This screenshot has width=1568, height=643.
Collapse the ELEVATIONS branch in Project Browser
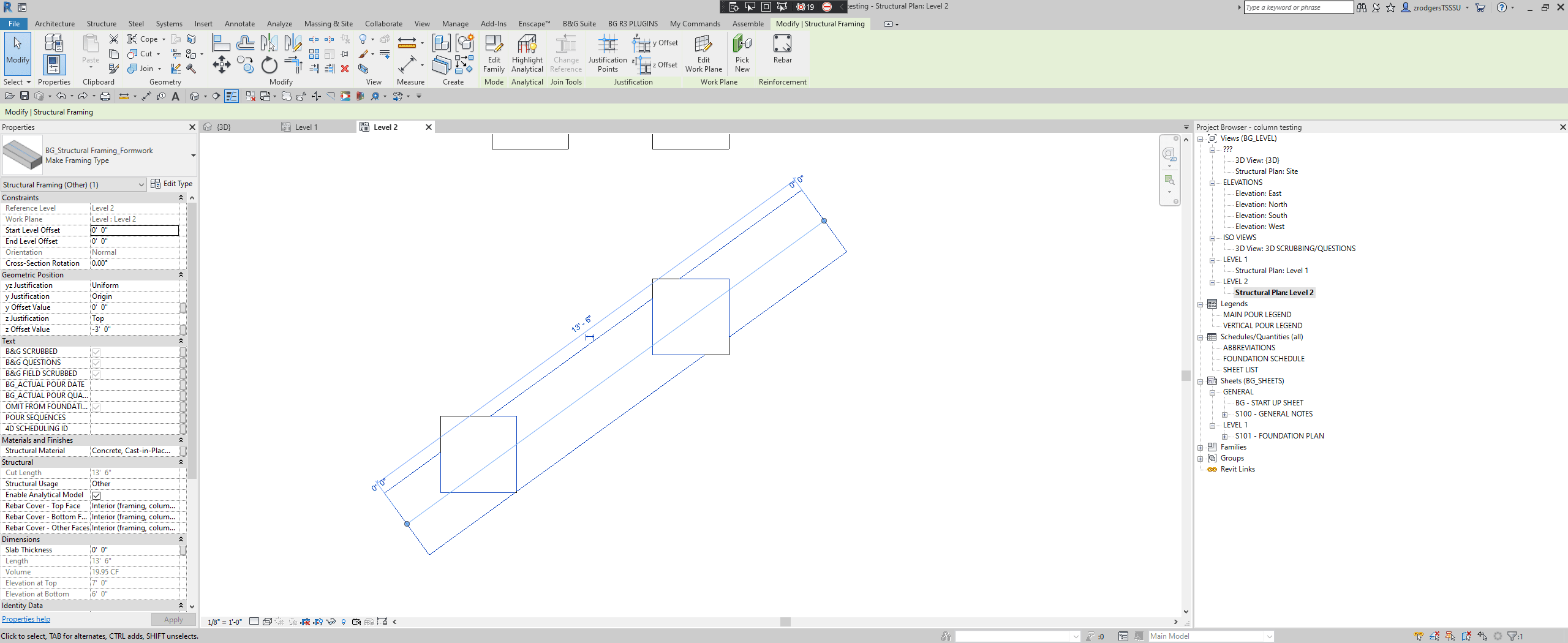pos(1213,182)
